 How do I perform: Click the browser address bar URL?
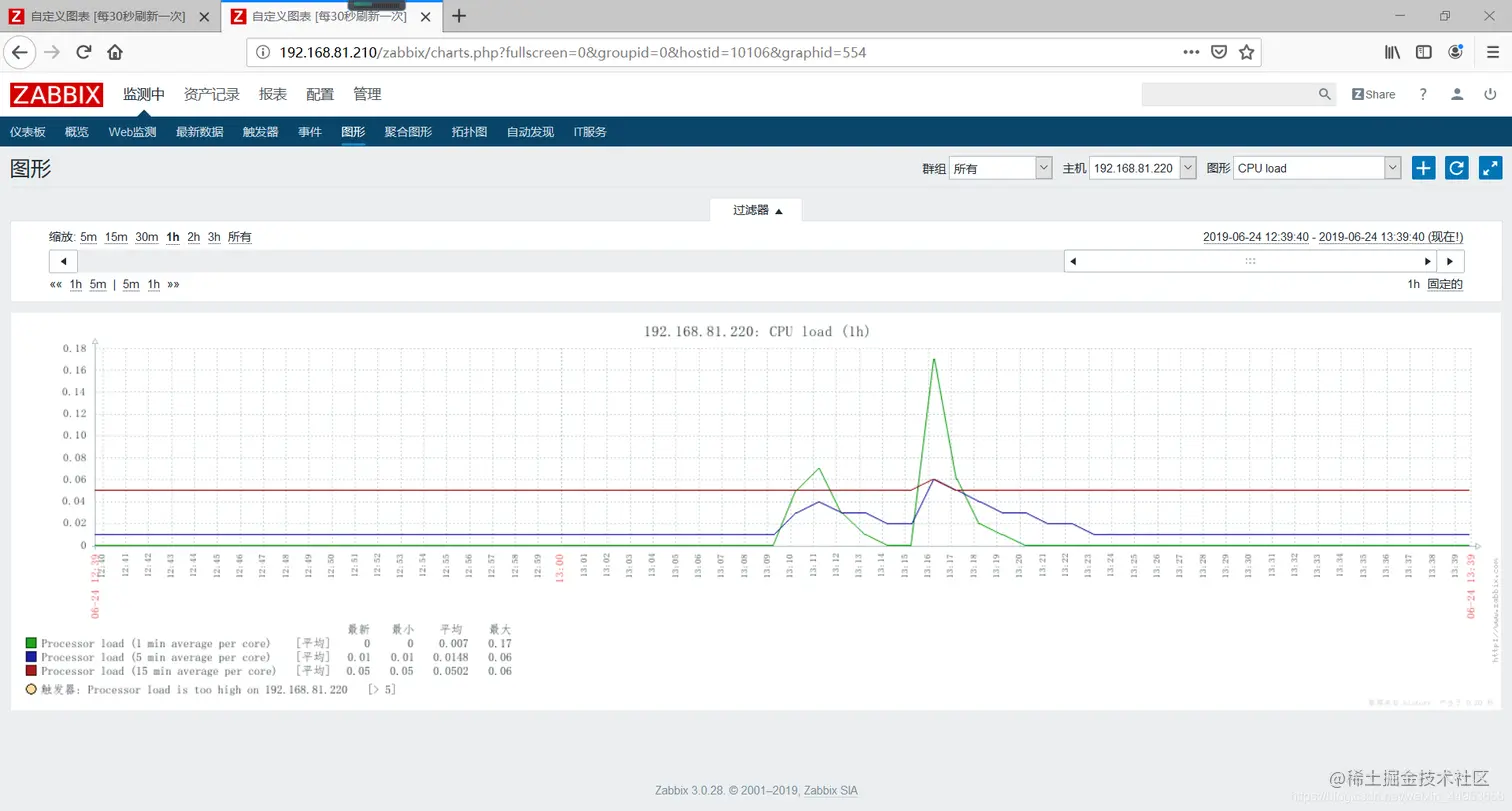pos(572,52)
